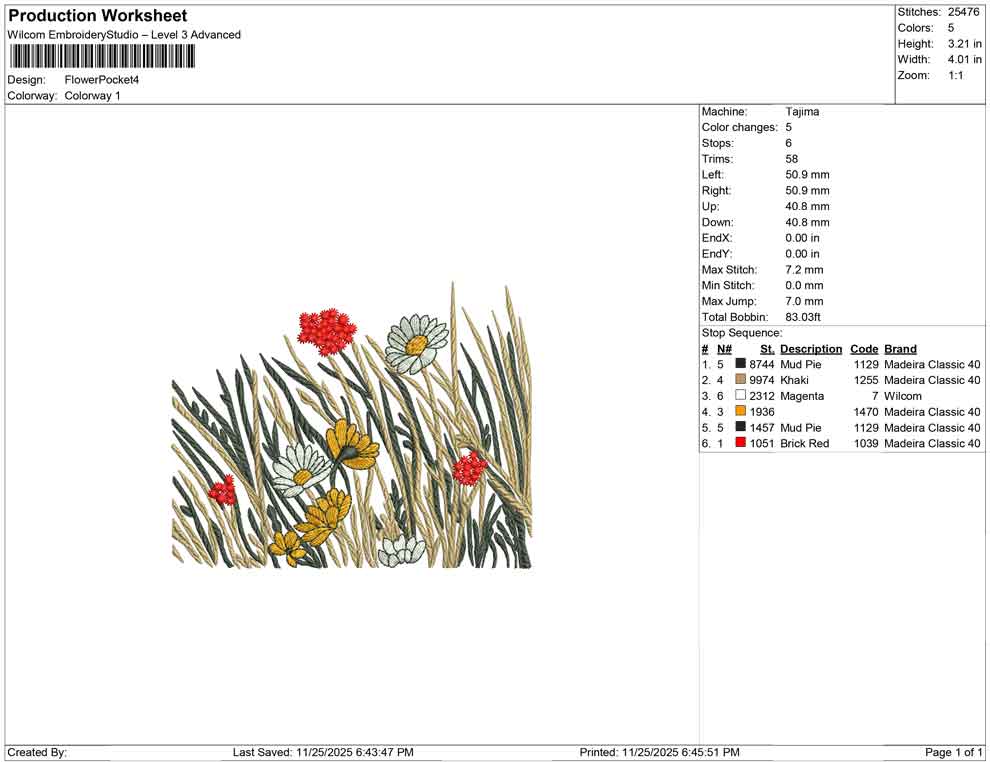The height and width of the screenshot is (762, 990).
Task: Click the stitch count 8744 in row 1
Action: tap(761, 364)
